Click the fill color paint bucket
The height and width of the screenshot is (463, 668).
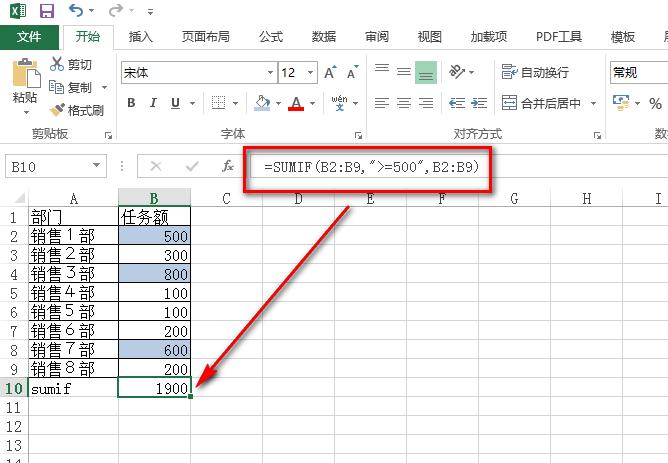(262, 103)
